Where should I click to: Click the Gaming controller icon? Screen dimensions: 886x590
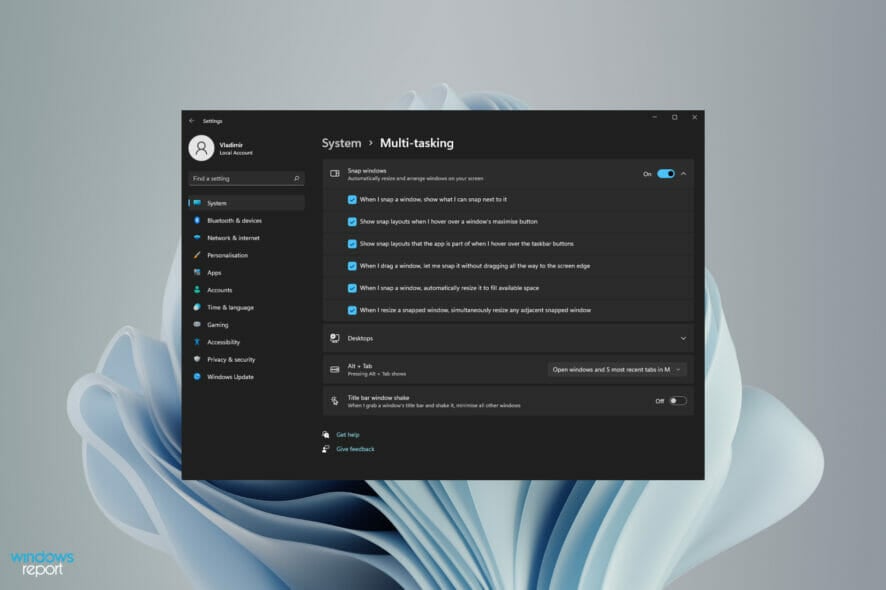coord(197,324)
